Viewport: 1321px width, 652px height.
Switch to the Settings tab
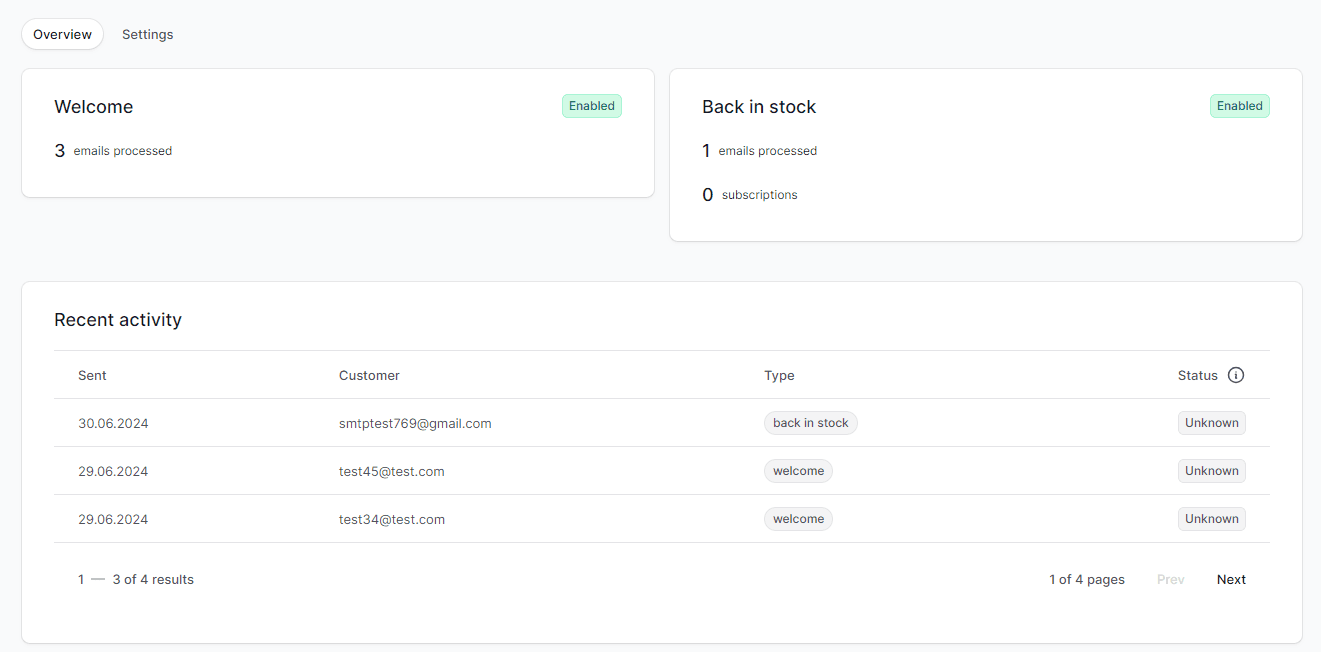147,34
